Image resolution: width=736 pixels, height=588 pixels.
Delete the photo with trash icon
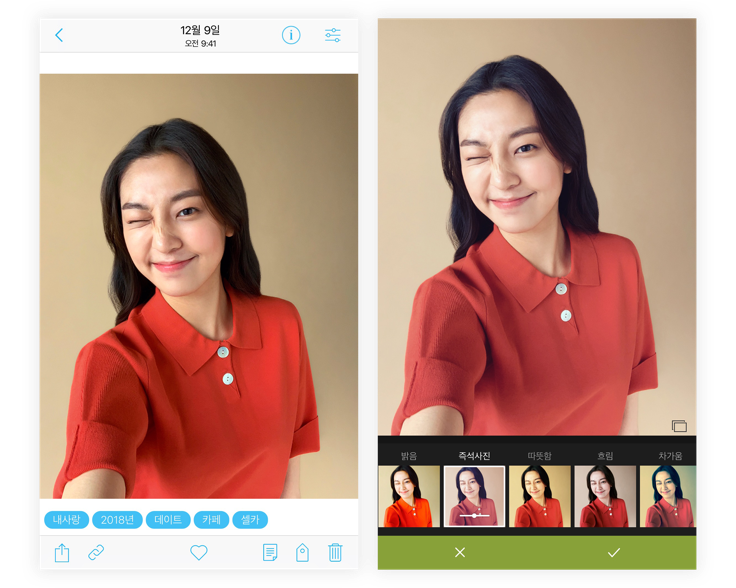tap(335, 553)
